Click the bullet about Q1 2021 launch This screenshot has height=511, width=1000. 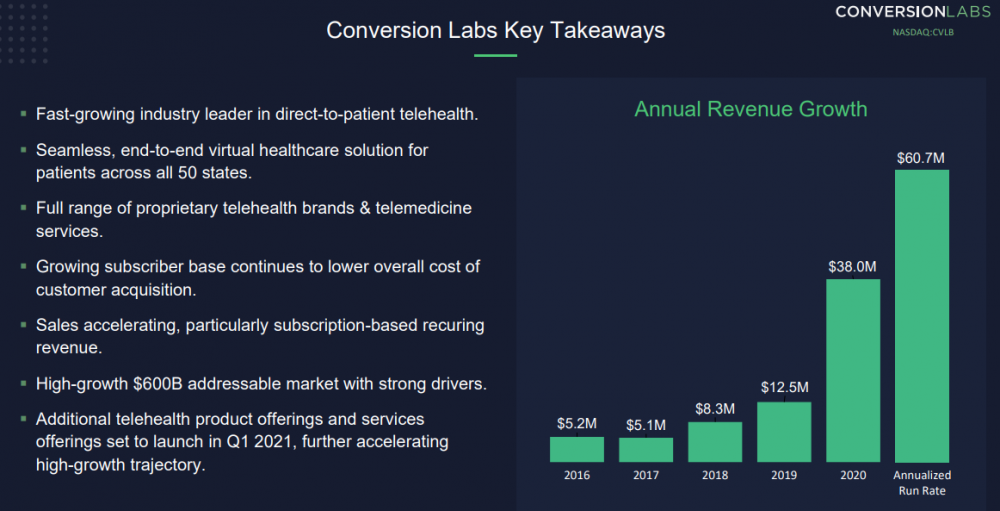tap(243, 441)
